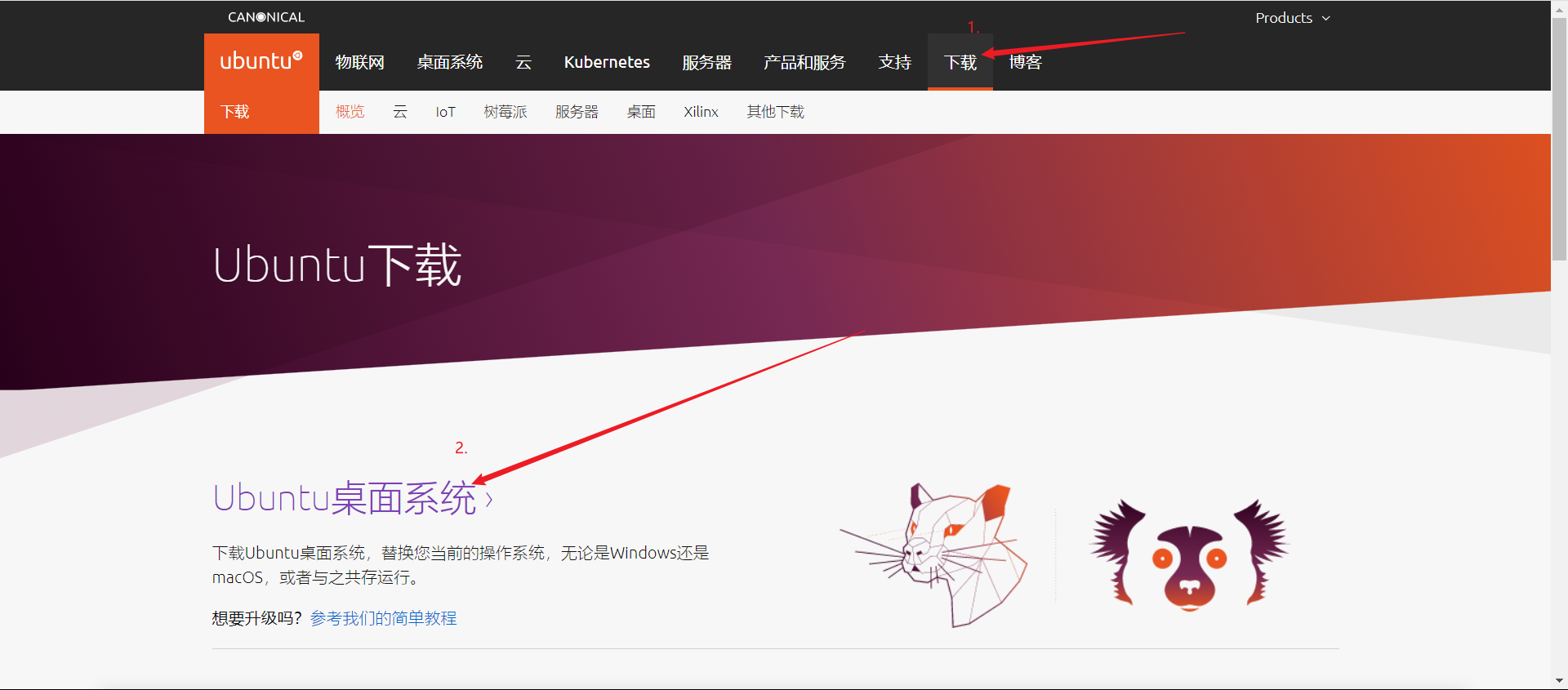The height and width of the screenshot is (690, 1568).
Task: Open the 博客 navigation item
Action: point(1026,62)
